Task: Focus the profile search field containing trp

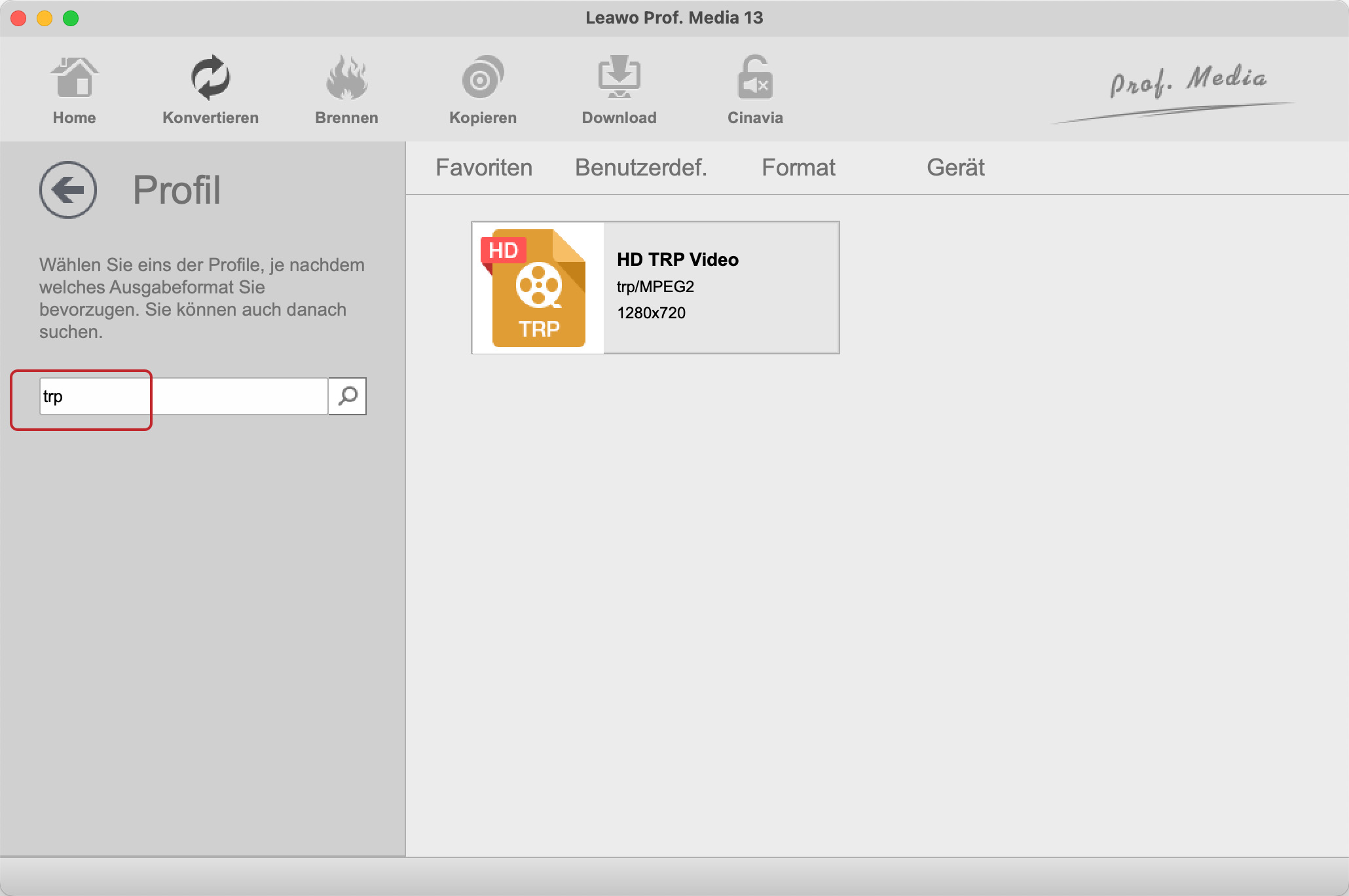Action: tap(183, 396)
